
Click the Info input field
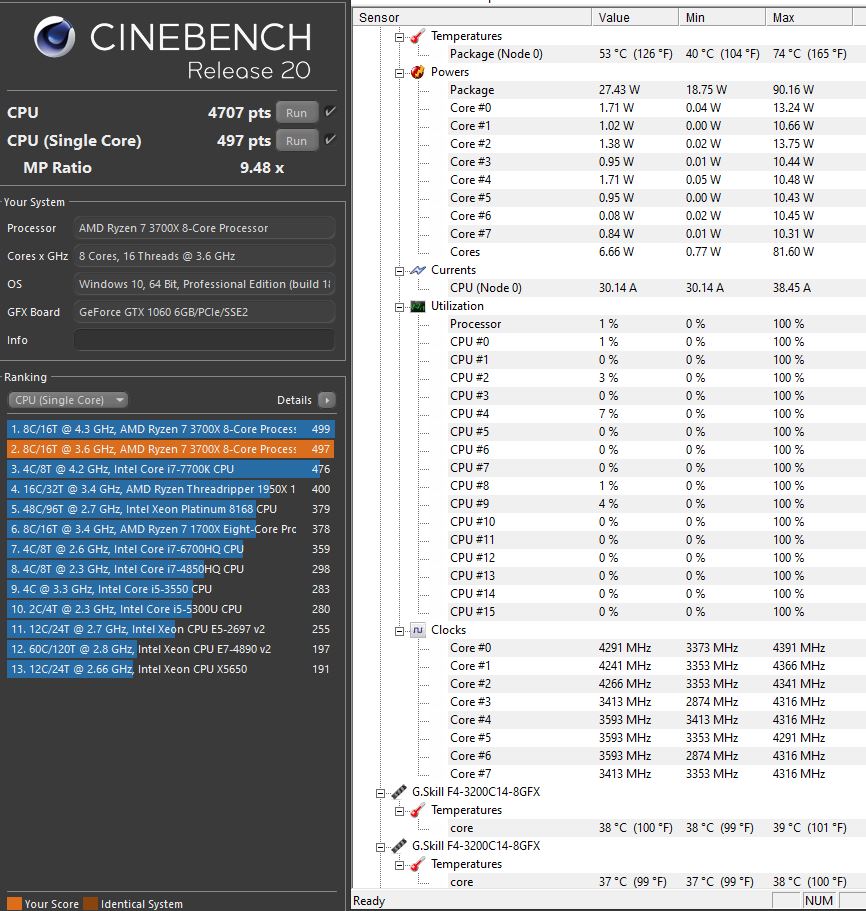204,340
